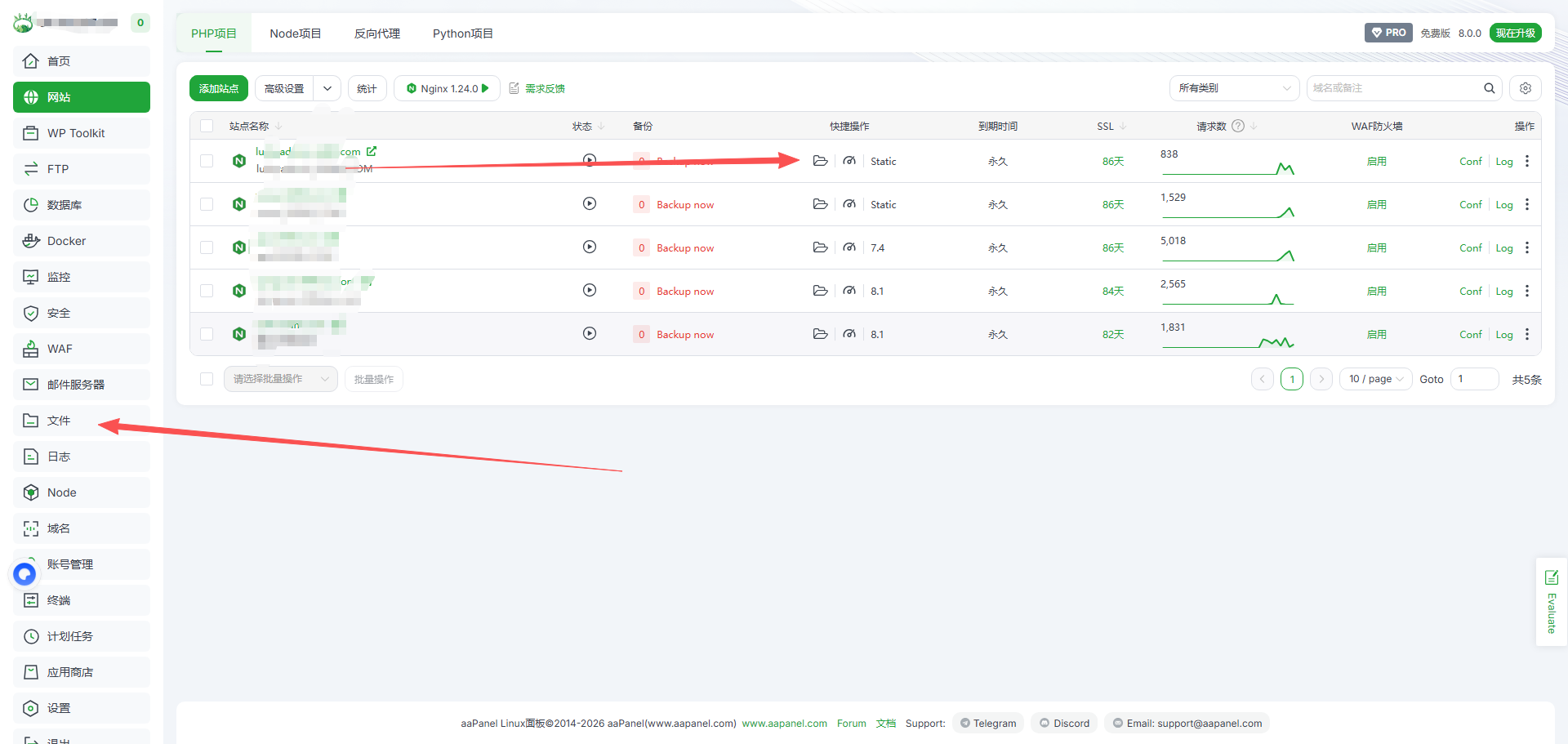The width and height of the screenshot is (1568, 744).
Task: Check the checkbox for the fifth site
Action: 207,334
